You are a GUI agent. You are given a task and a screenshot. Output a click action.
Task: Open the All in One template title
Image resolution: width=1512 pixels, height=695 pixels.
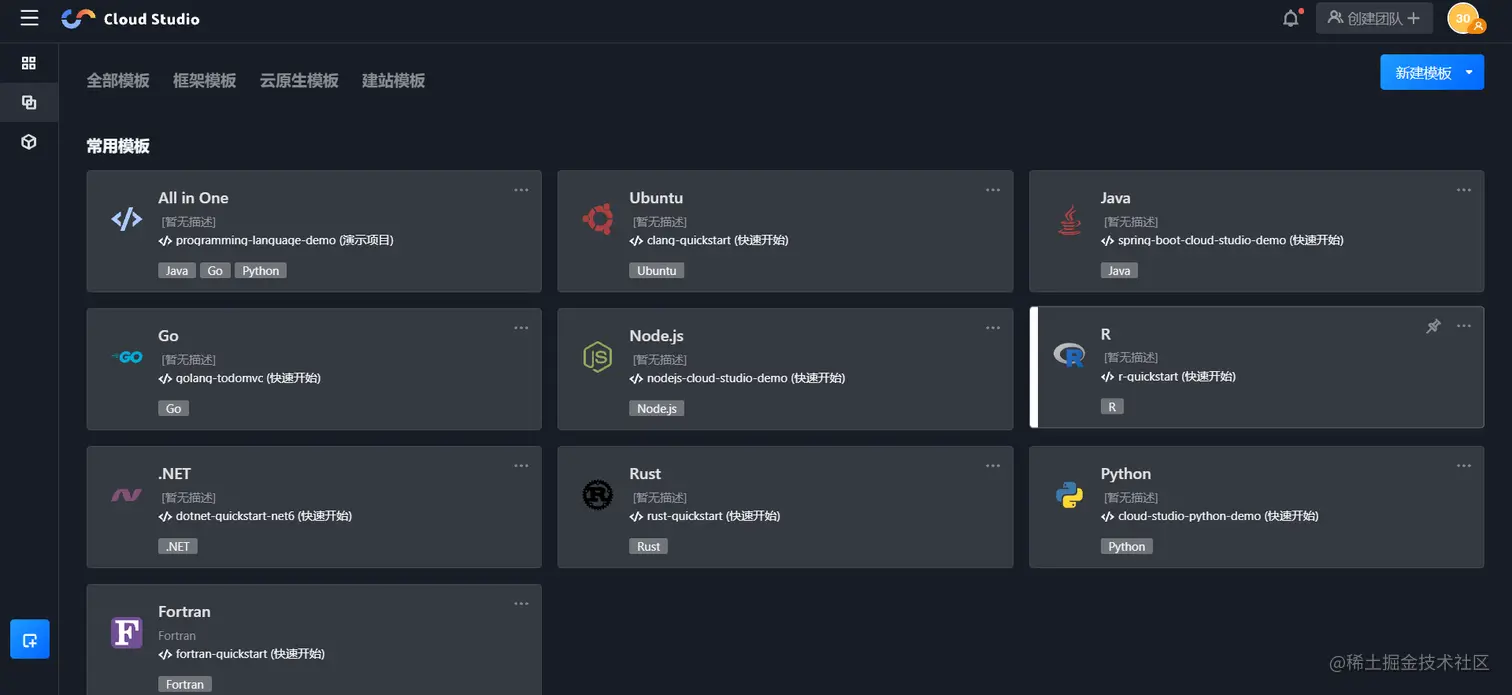[193, 198]
